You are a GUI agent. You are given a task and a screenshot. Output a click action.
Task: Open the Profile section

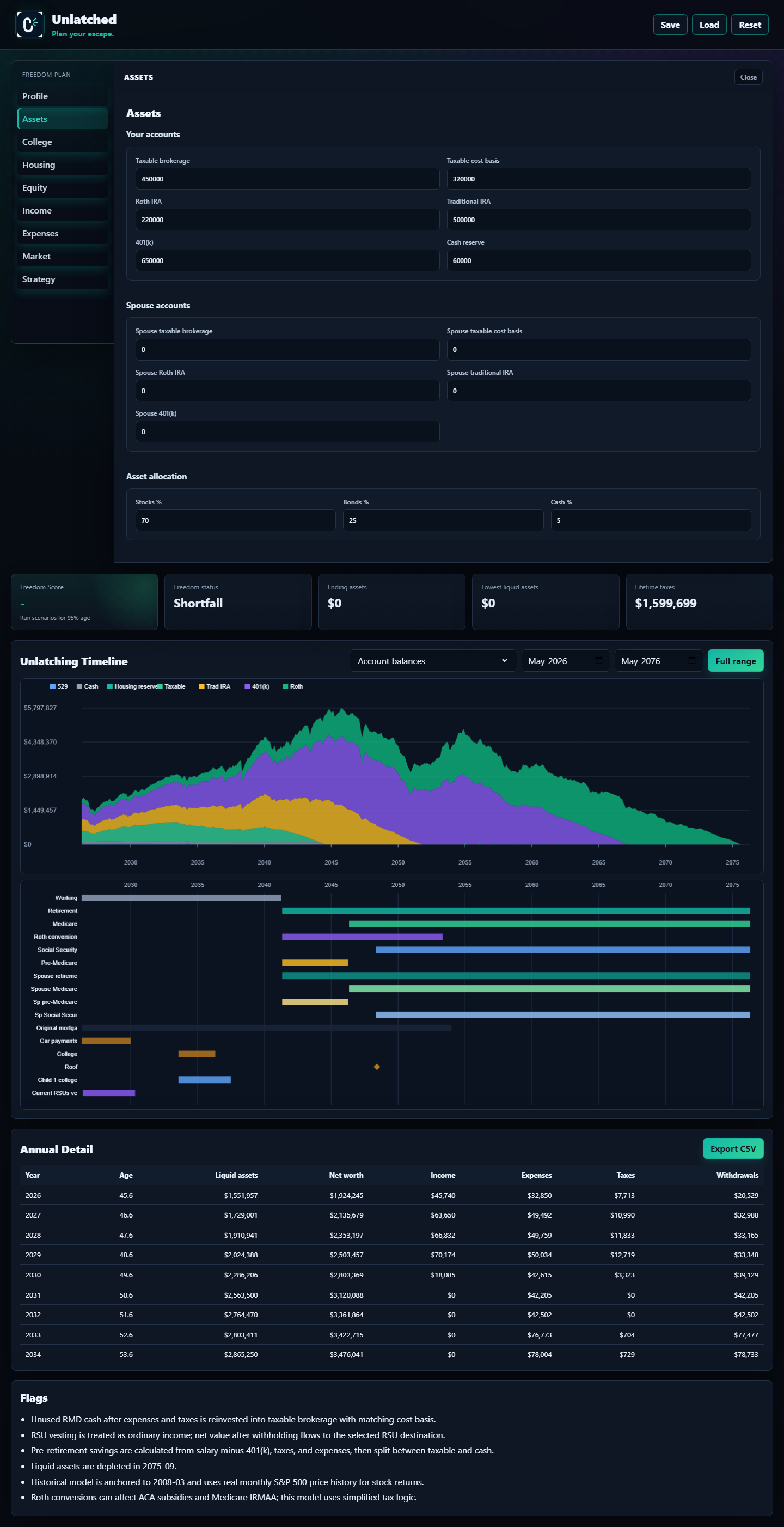[62, 96]
